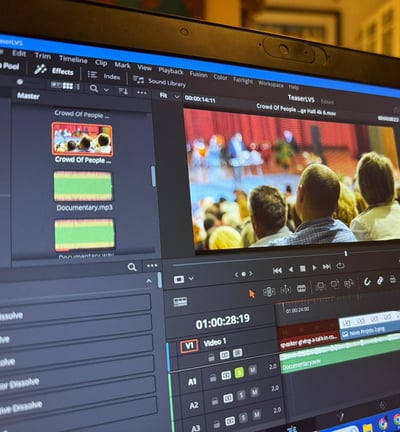Click the 01:00:28:19 timeline timecode field

pyautogui.click(x=222, y=321)
